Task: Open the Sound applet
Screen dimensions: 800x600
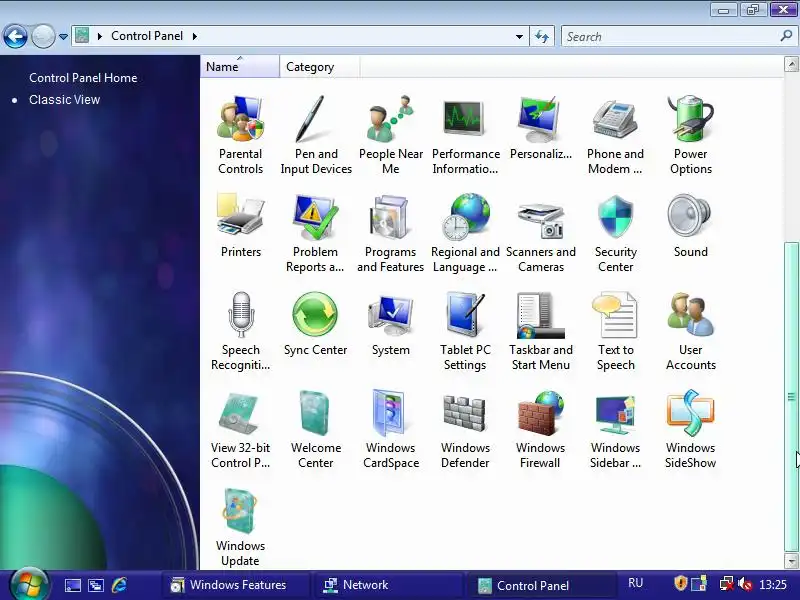Action: coord(690,226)
